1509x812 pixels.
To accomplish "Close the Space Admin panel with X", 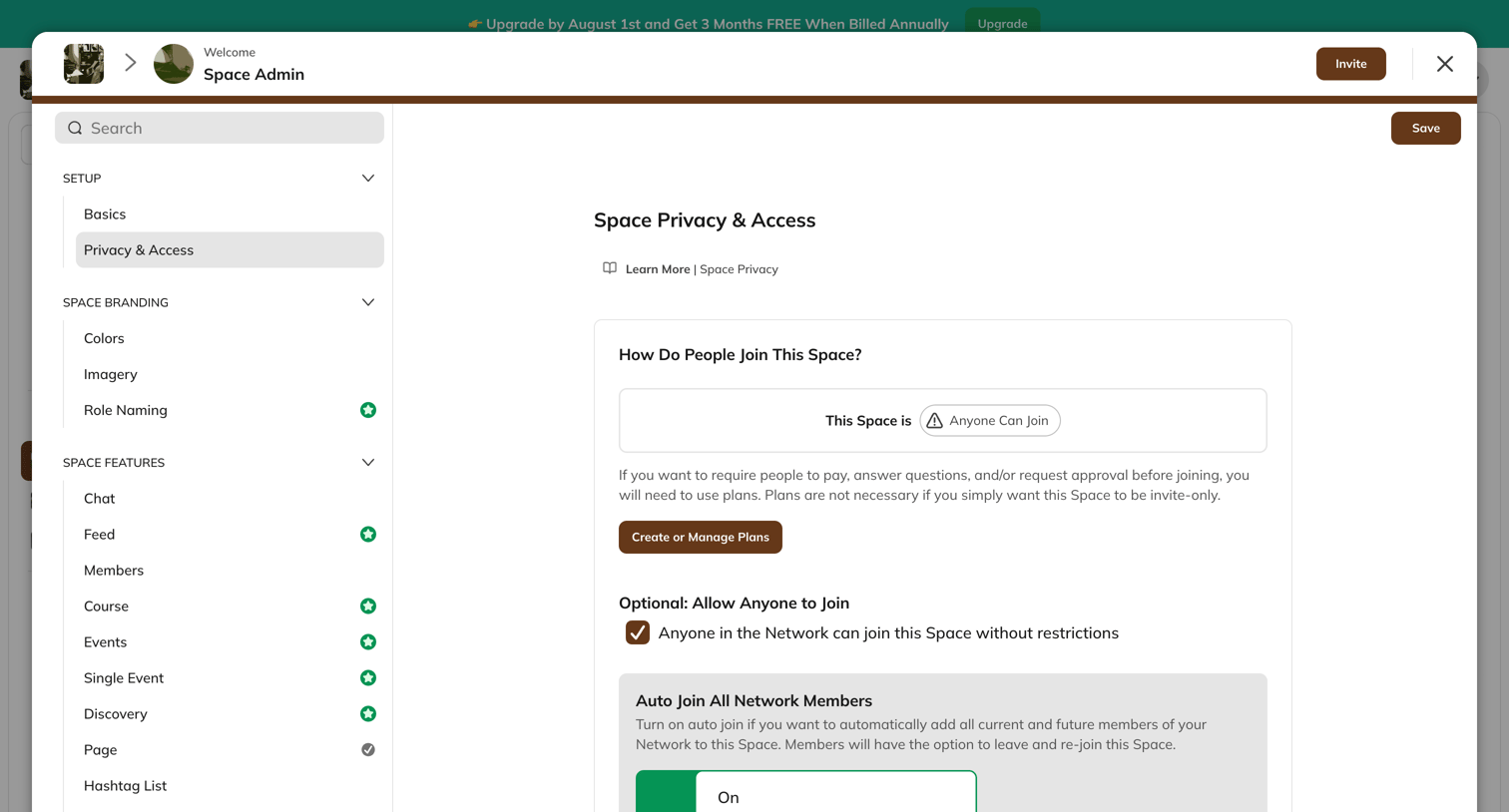I will click(x=1444, y=64).
